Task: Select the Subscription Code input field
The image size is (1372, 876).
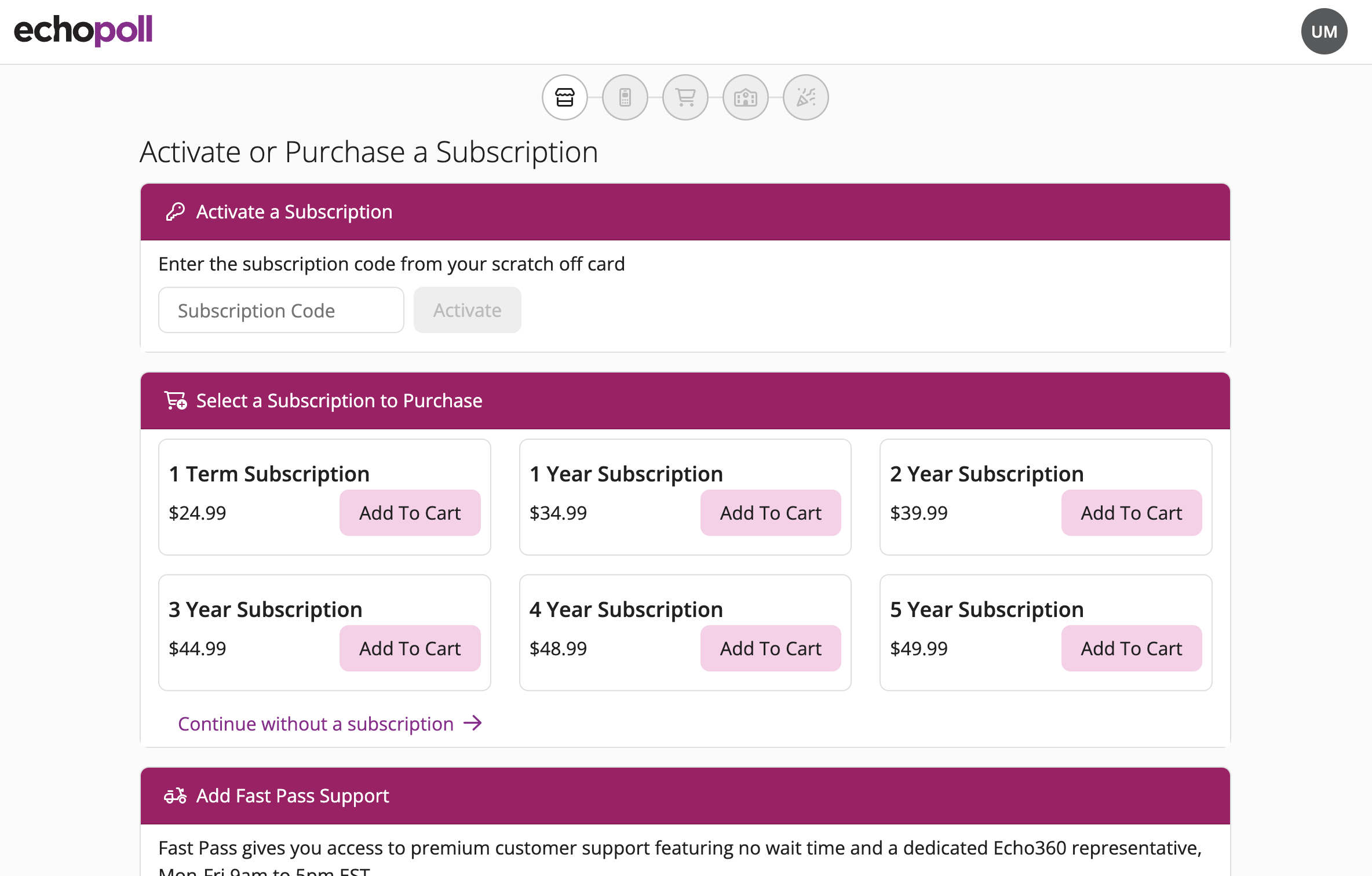Action: point(281,310)
